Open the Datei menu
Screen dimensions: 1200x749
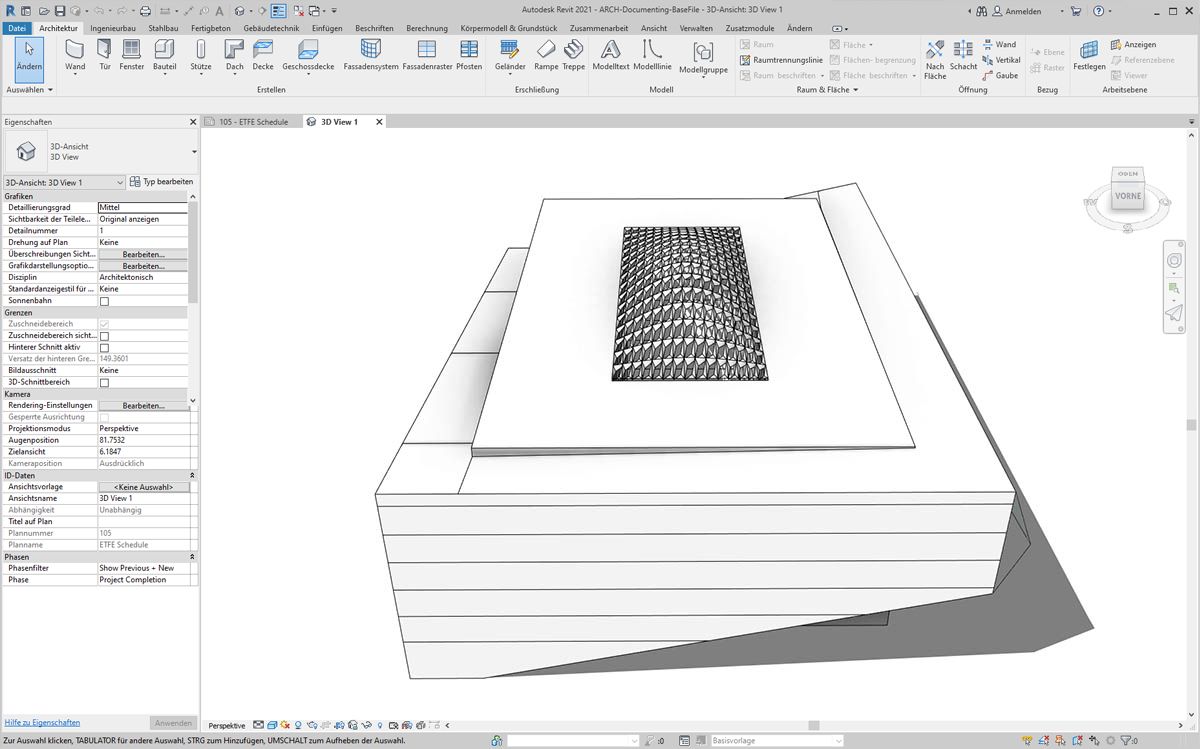[x=17, y=28]
